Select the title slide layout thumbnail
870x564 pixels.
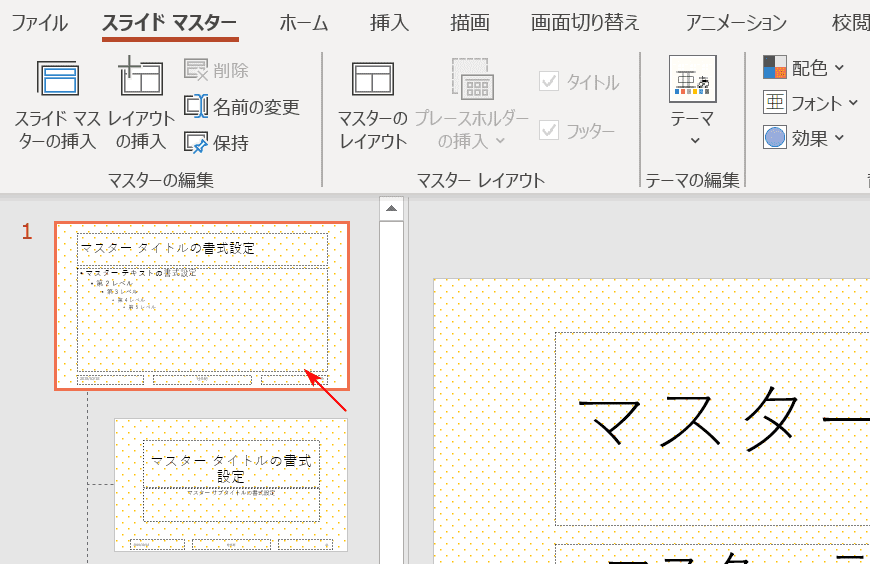(231, 485)
